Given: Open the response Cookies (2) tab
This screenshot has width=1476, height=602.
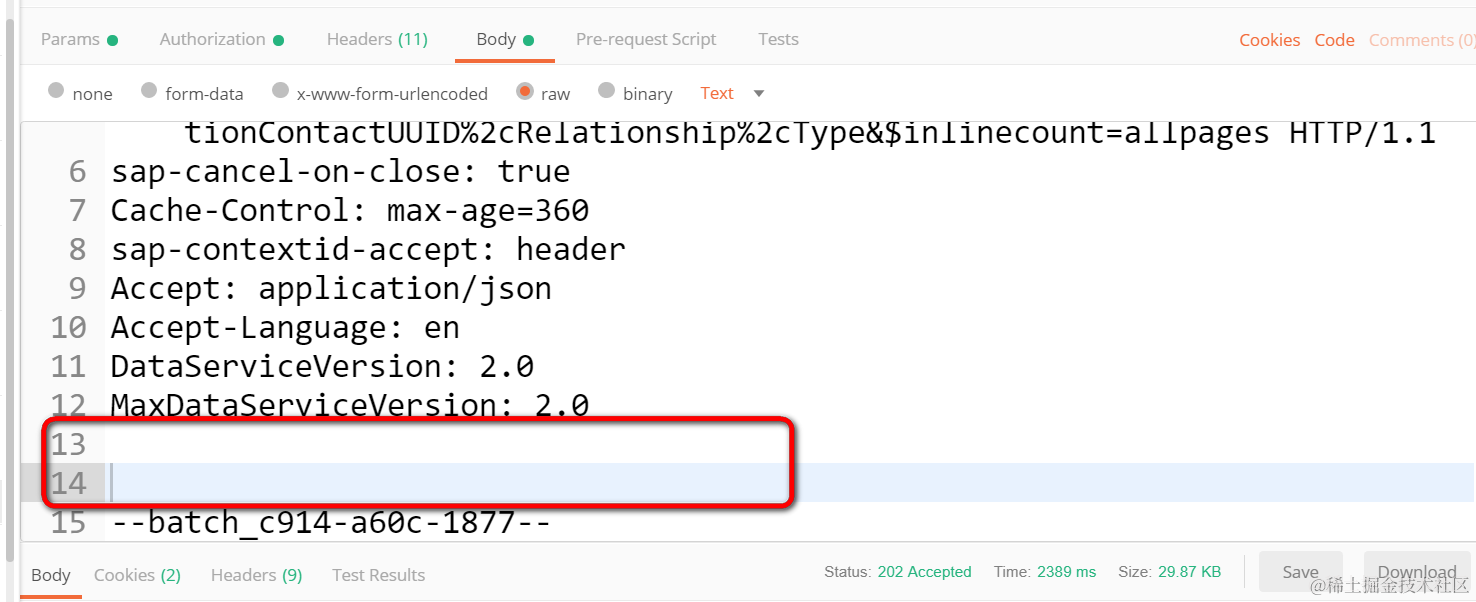Looking at the screenshot, I should point(137,575).
